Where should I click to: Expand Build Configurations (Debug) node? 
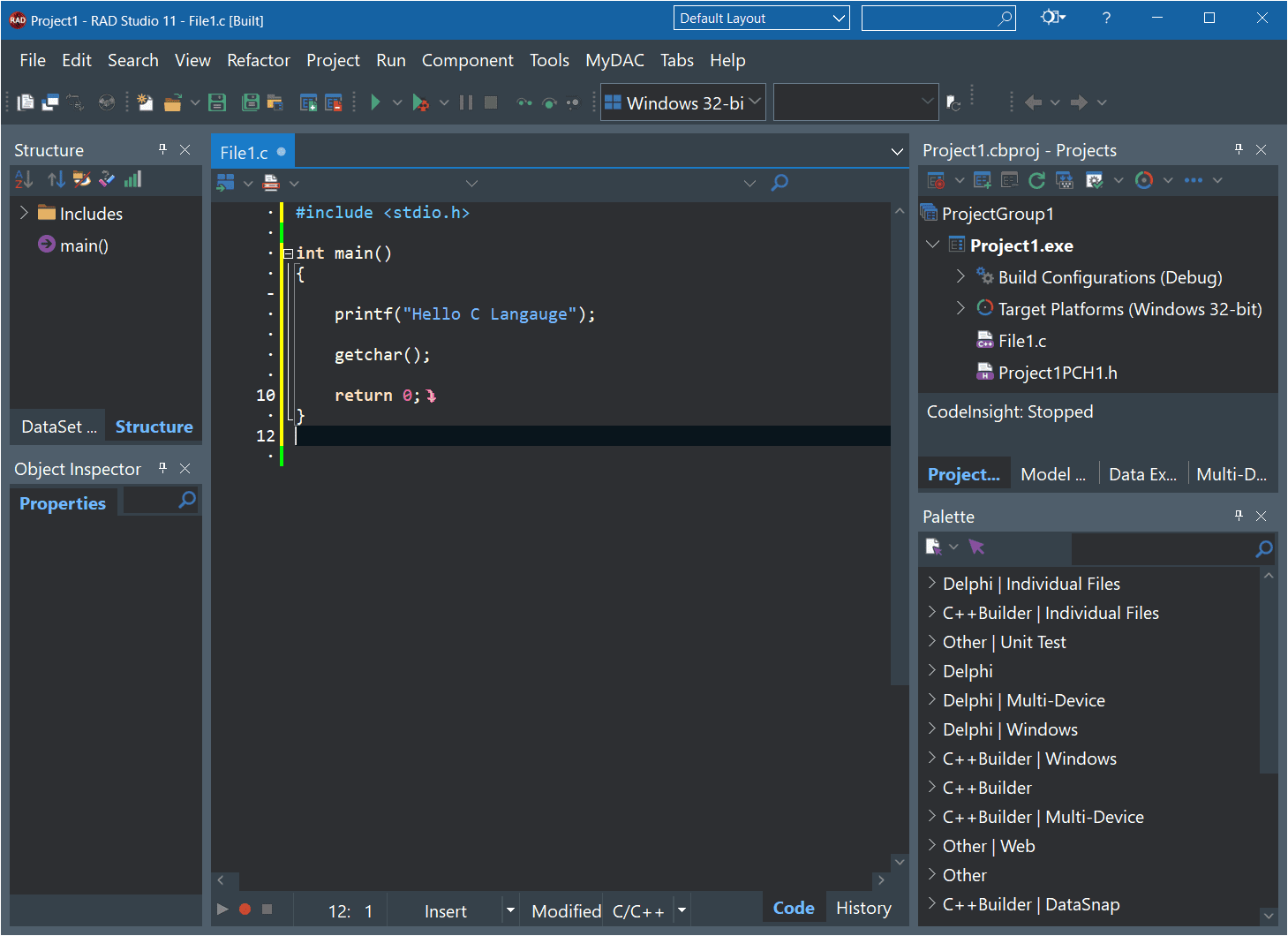(x=960, y=276)
